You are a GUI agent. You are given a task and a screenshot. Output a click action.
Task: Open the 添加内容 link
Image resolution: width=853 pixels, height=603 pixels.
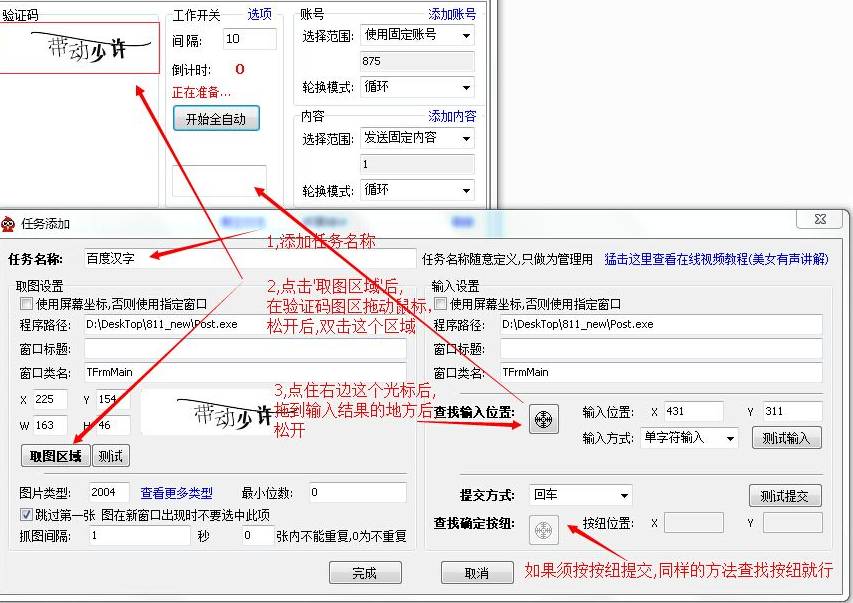pos(452,116)
